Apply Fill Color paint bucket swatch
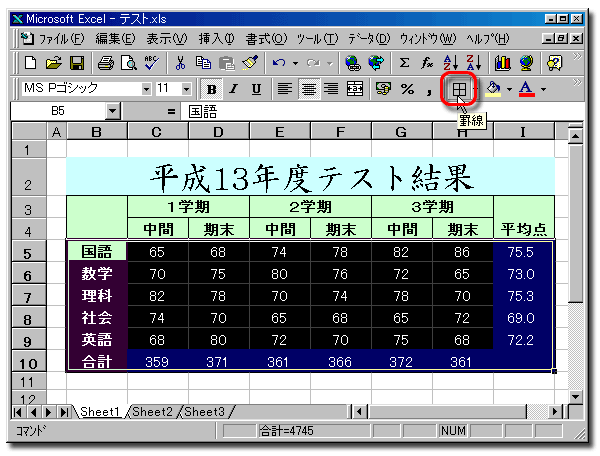 point(494,90)
